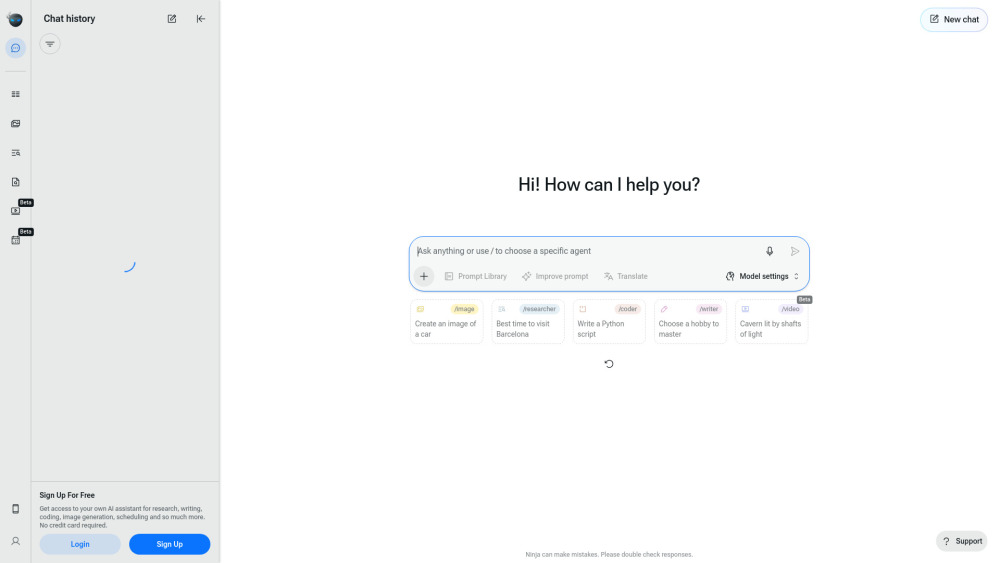Click Improve prompt
The height and width of the screenshot is (563, 1000).
click(x=555, y=276)
